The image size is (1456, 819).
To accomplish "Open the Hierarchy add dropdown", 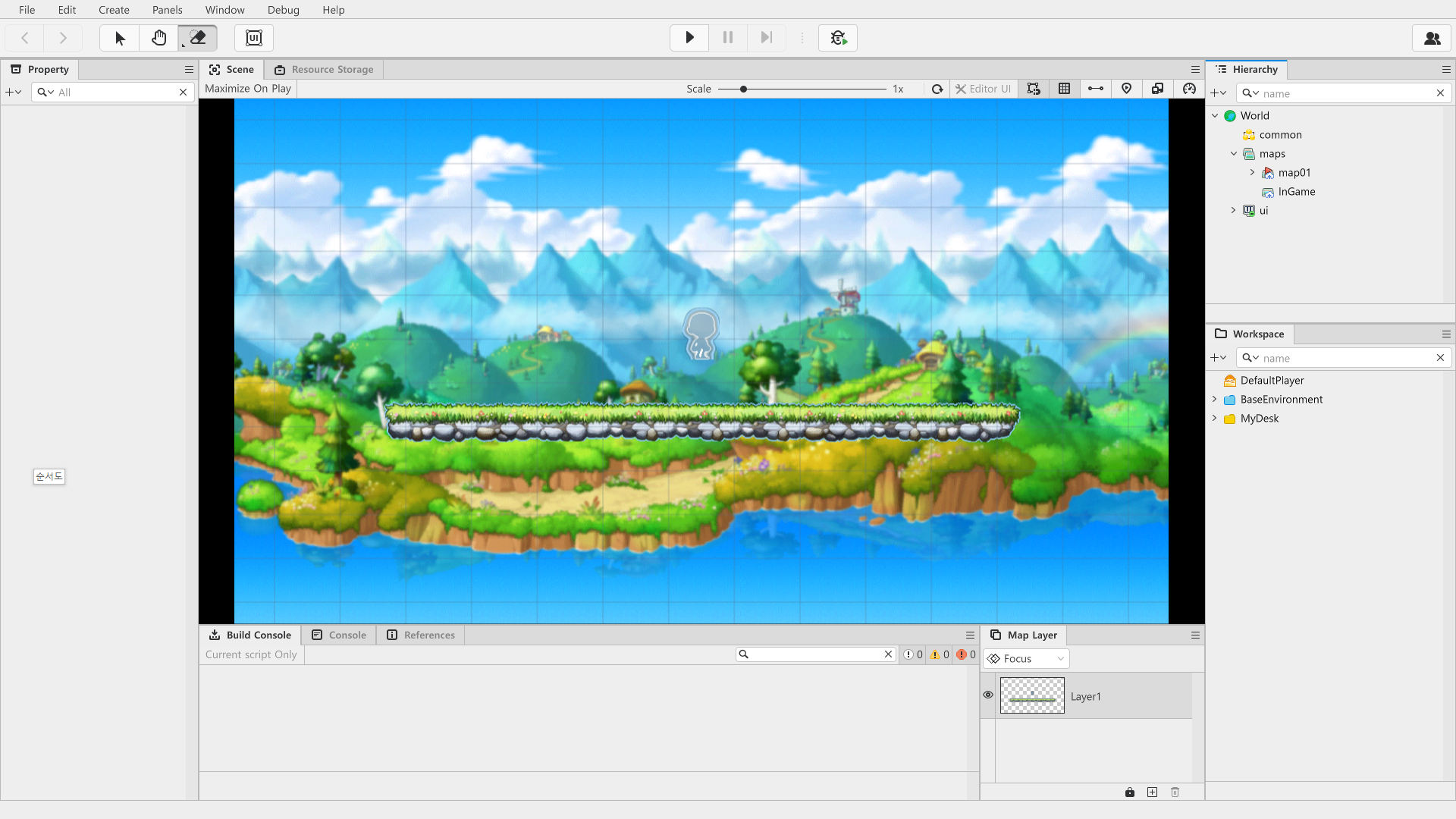I will coord(1219,93).
